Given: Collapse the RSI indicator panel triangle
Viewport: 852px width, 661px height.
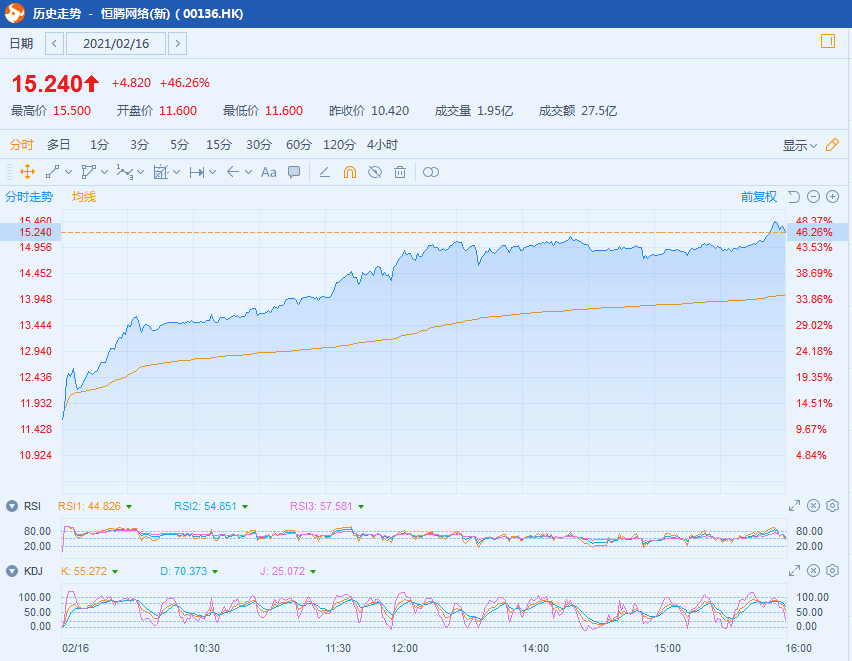Looking at the screenshot, I should (12, 506).
